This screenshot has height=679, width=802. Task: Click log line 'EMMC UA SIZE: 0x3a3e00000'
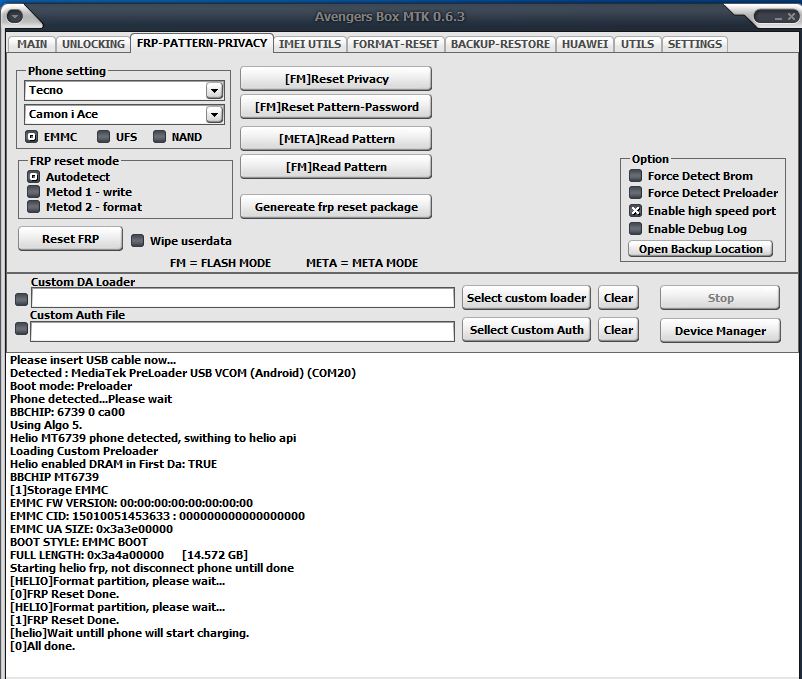[92, 529]
